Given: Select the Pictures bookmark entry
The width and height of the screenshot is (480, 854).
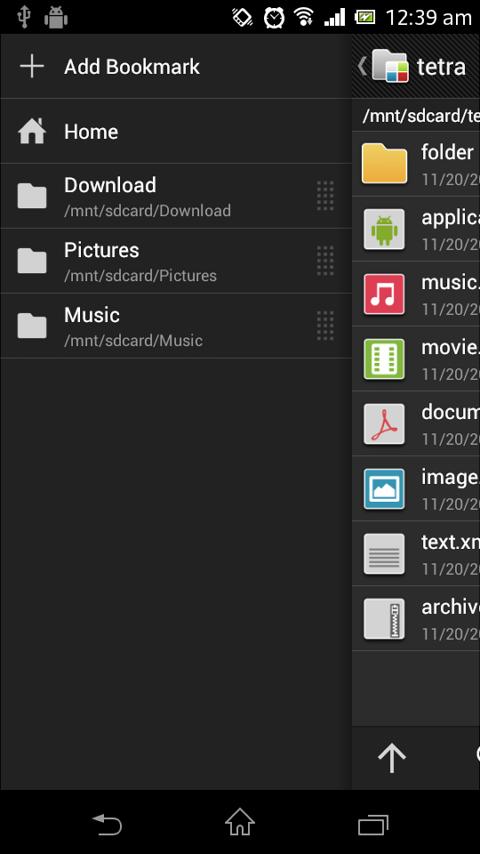Looking at the screenshot, I should (x=176, y=261).
